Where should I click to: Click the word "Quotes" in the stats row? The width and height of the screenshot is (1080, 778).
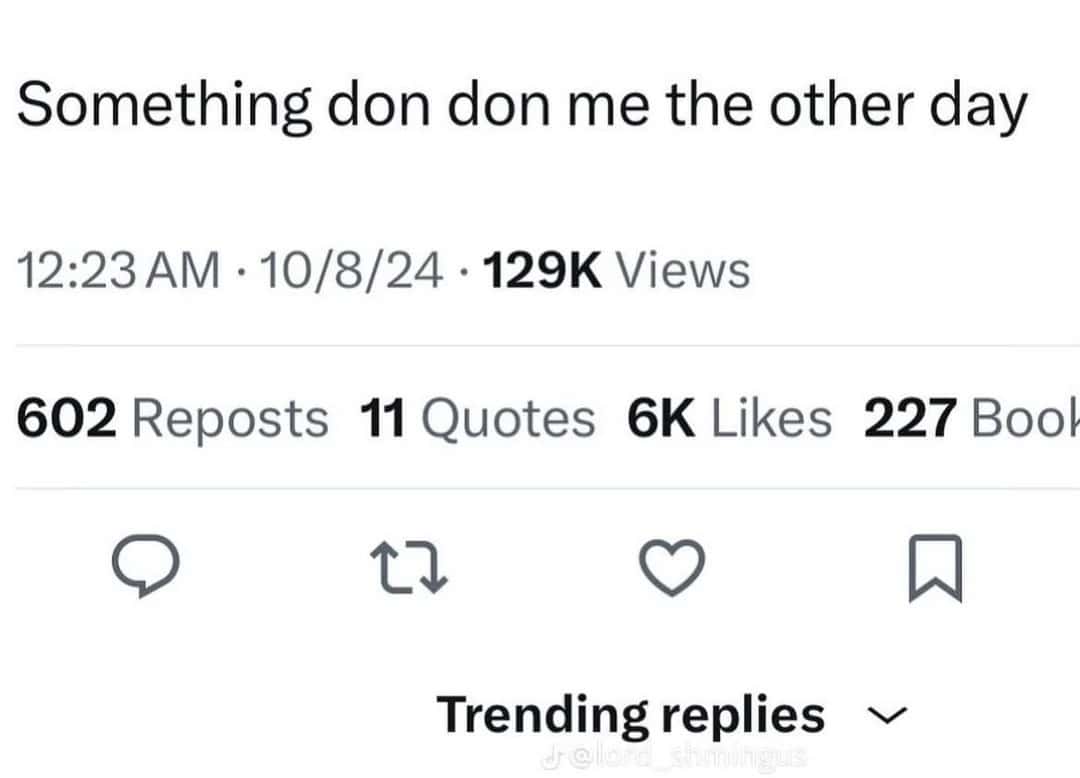pos(507,417)
